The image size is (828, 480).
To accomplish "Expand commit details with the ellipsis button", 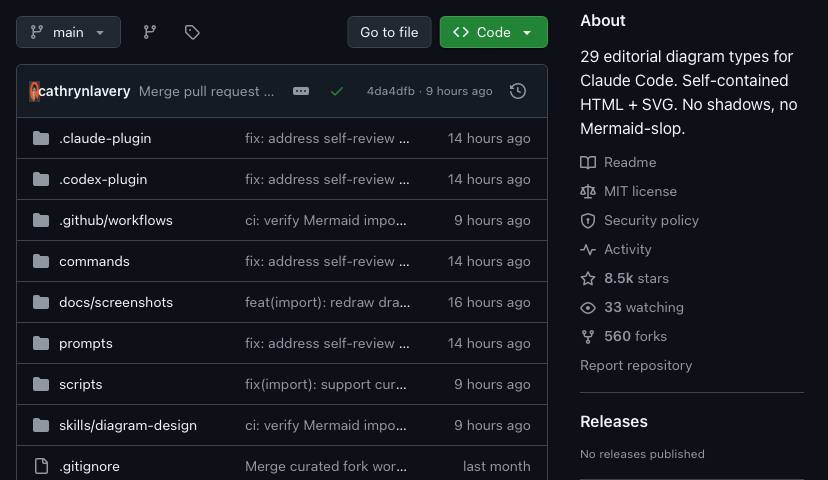I will pos(301,91).
